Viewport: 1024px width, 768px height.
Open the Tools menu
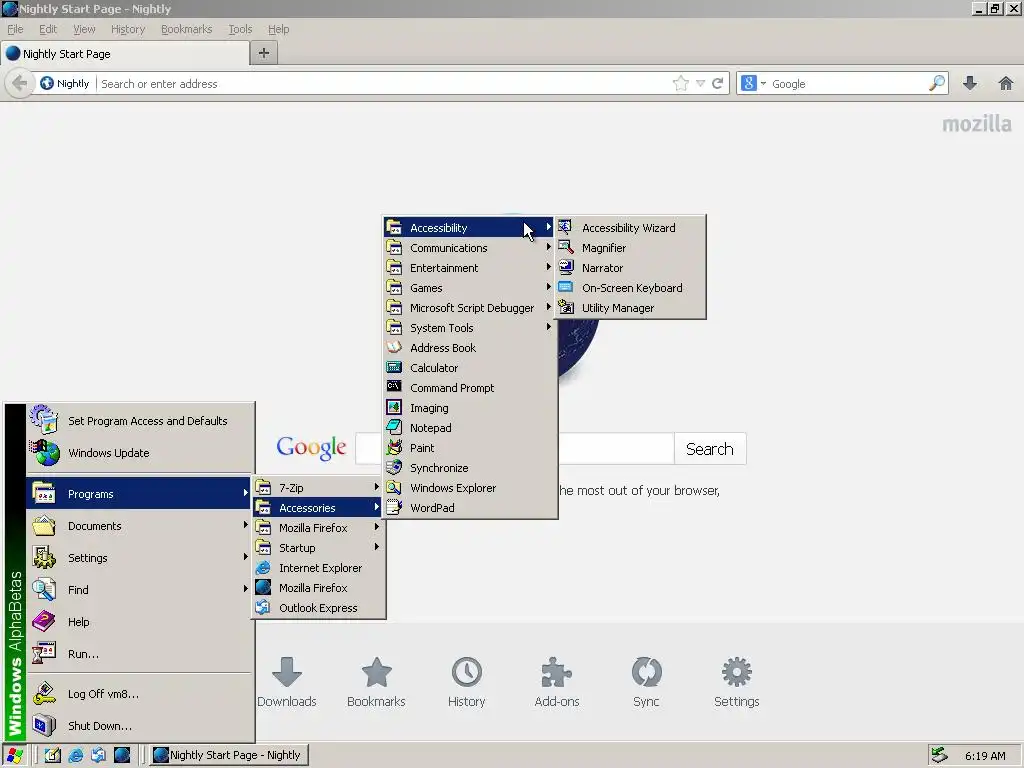tap(240, 29)
